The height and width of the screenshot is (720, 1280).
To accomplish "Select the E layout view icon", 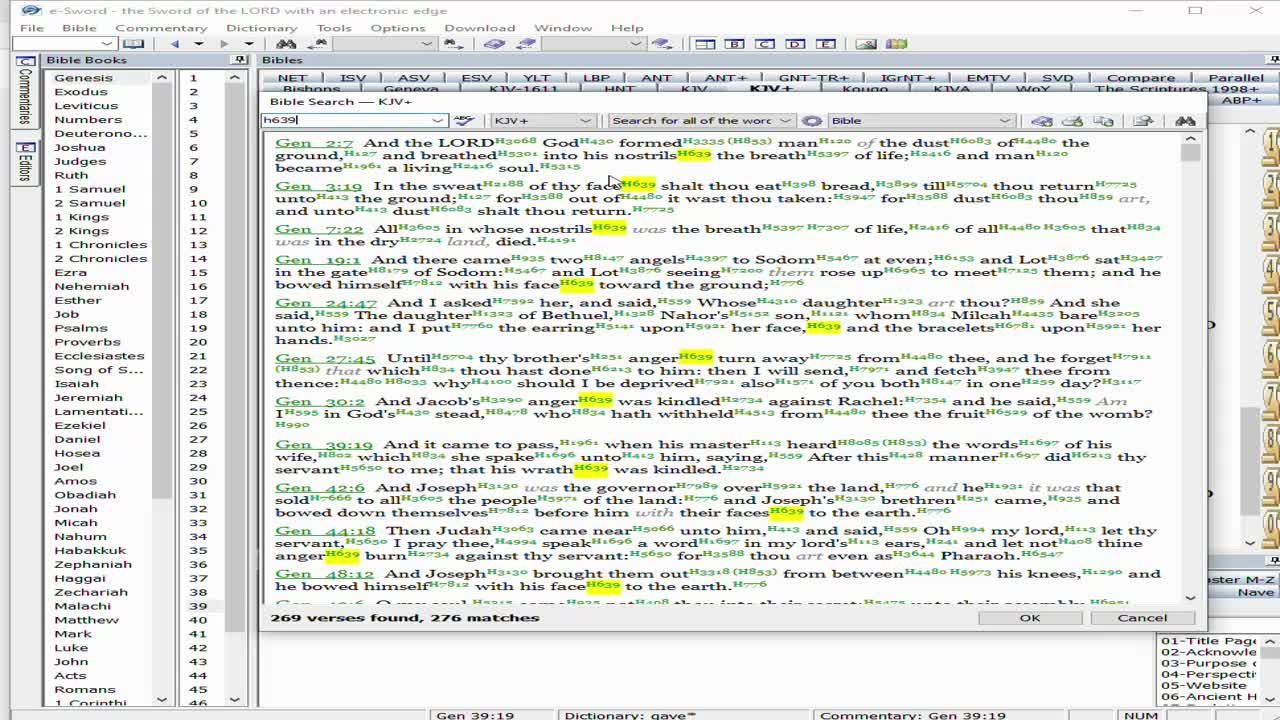I will tap(825, 44).
